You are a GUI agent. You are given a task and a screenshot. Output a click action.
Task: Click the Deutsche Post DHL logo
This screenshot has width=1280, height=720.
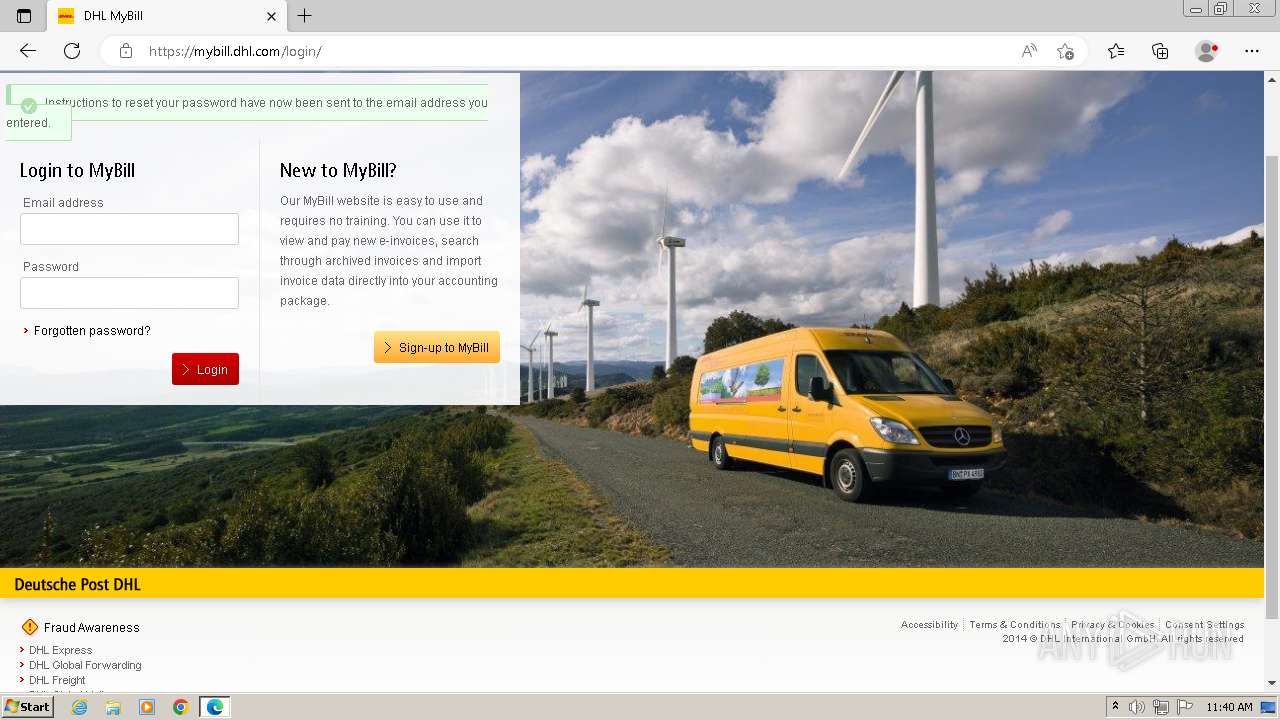click(77, 585)
